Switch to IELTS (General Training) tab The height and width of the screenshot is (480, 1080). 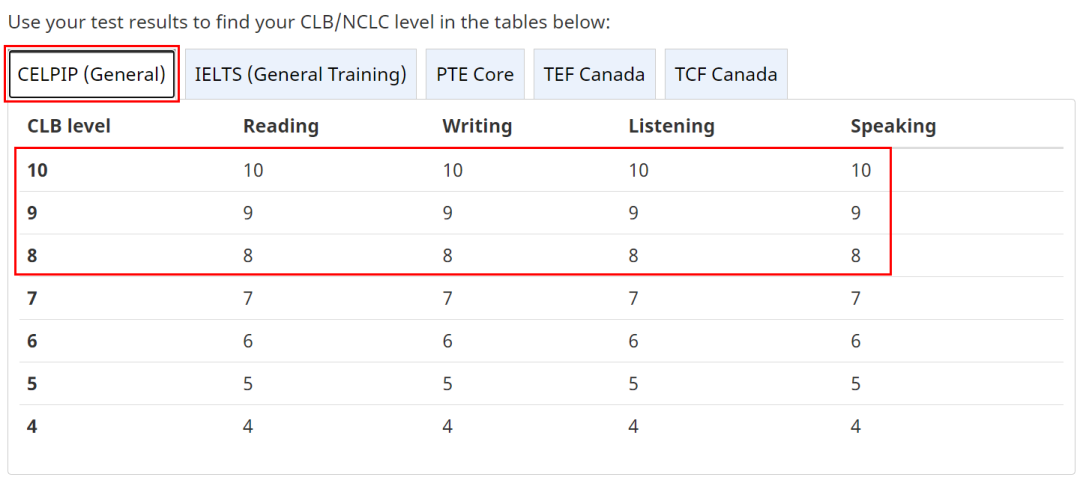[x=300, y=74]
